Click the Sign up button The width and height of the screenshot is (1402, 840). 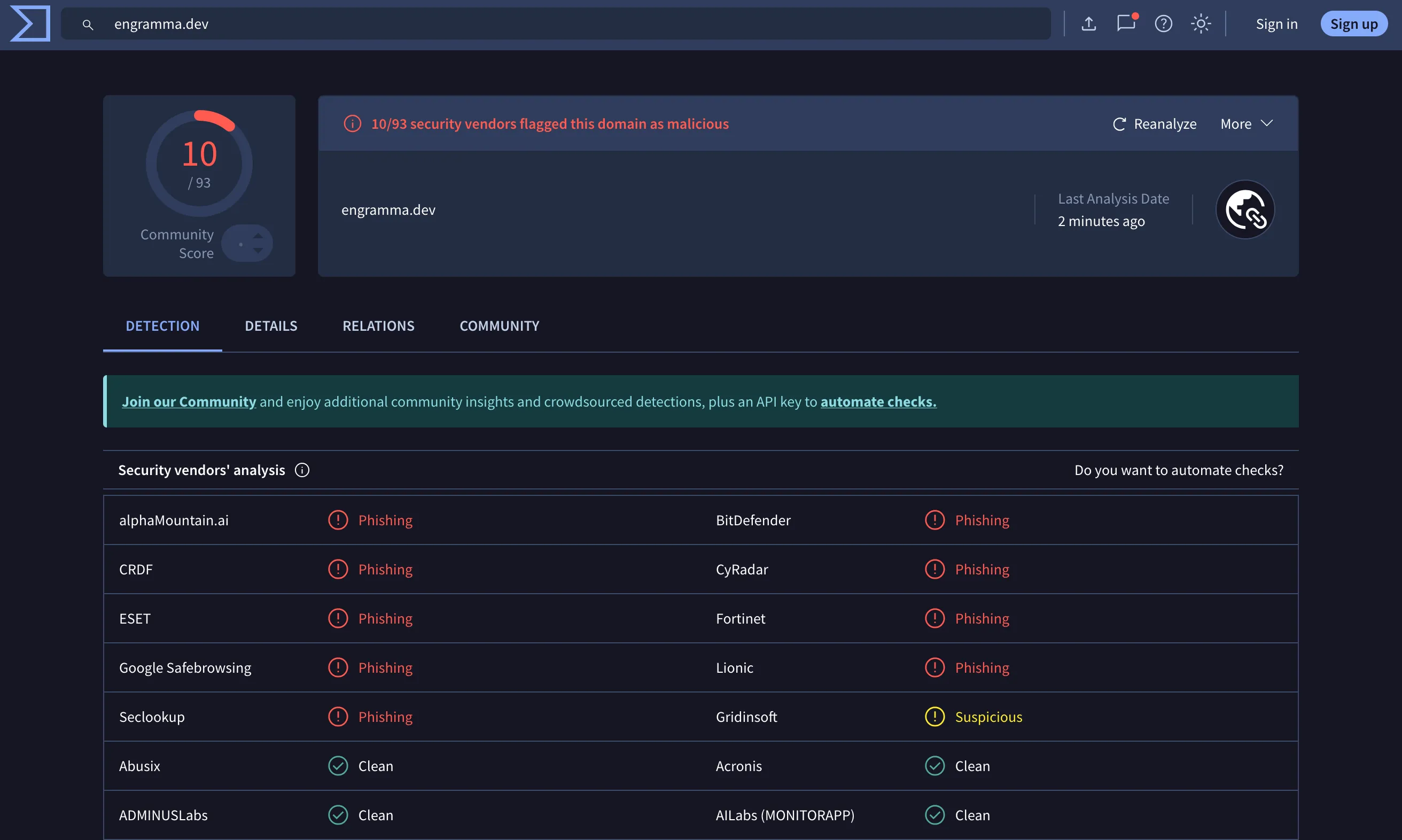pyautogui.click(x=1353, y=24)
